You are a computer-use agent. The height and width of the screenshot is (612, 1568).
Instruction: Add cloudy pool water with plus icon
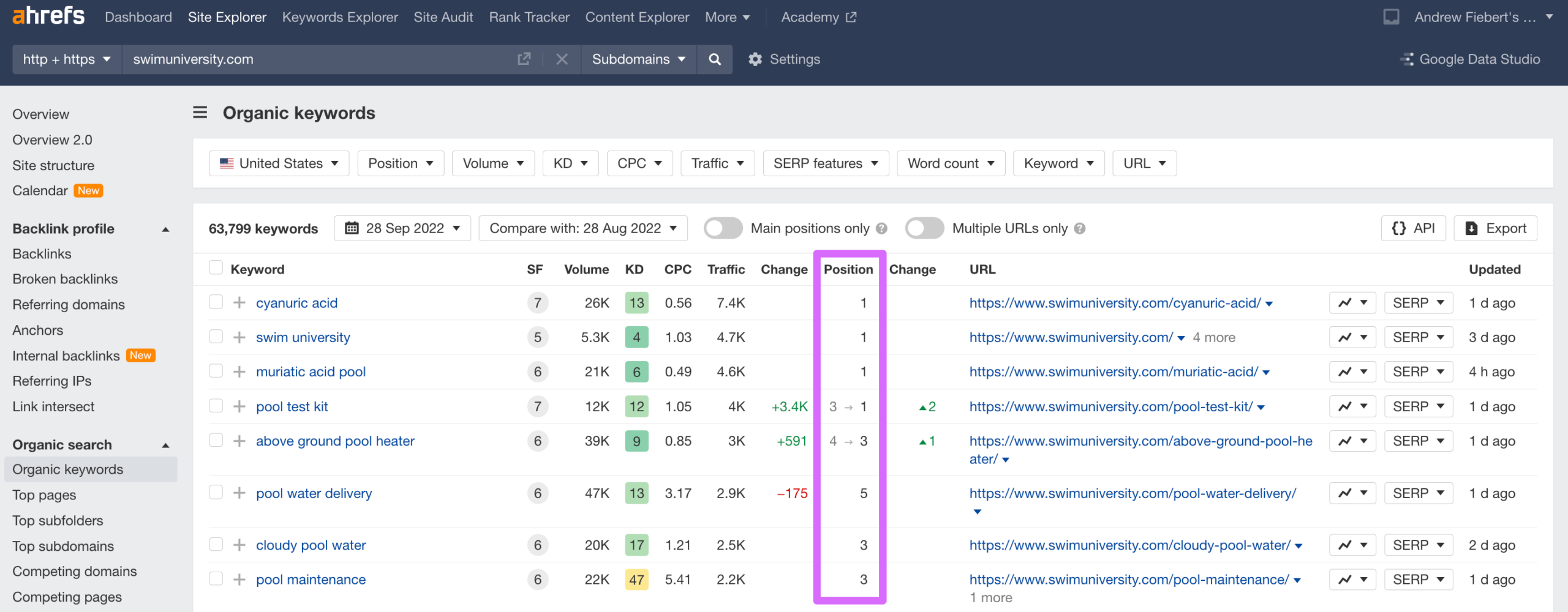(x=239, y=545)
